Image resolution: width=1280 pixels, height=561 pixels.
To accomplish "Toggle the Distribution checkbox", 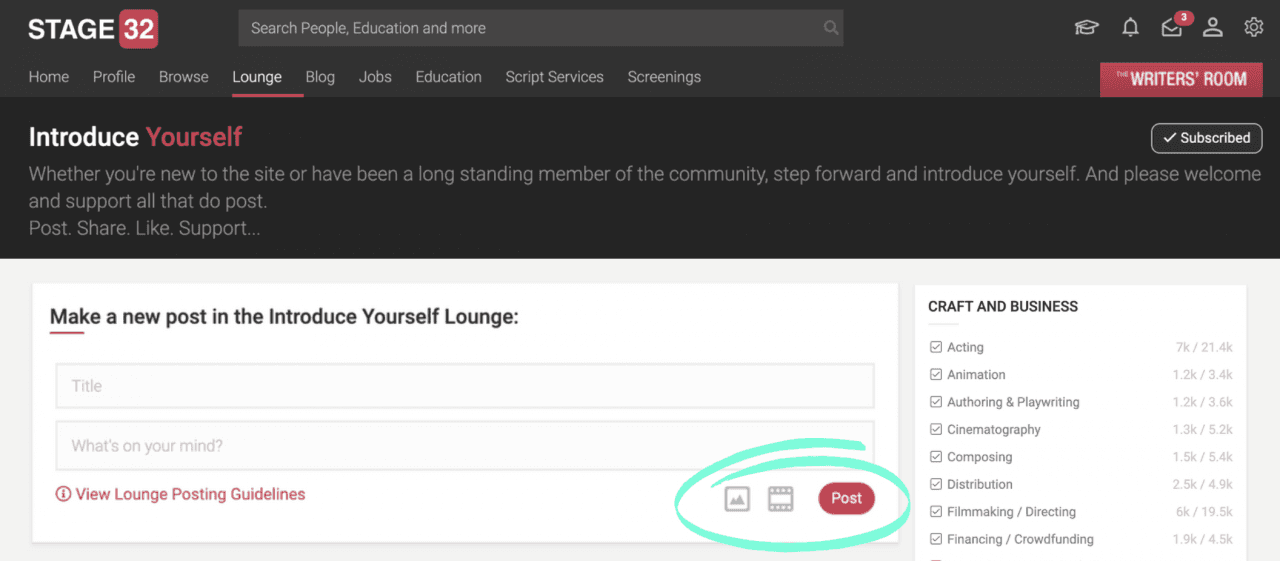I will coord(936,484).
